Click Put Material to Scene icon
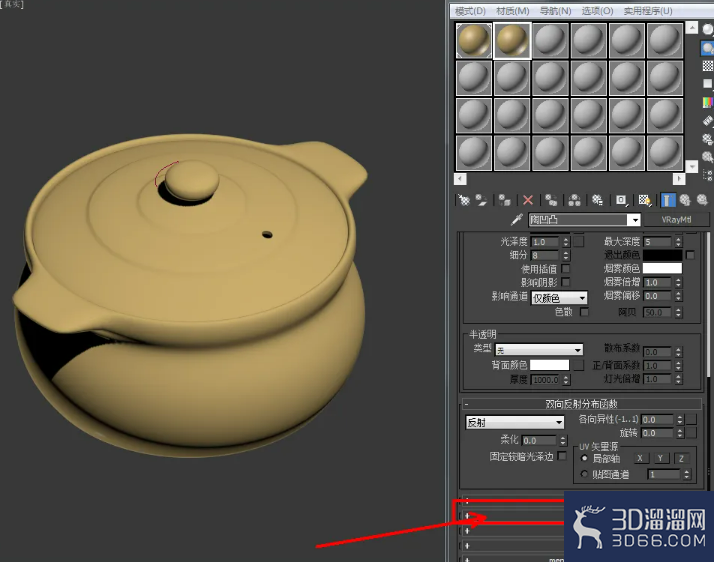This screenshot has height=562, width=714. pos(481,200)
